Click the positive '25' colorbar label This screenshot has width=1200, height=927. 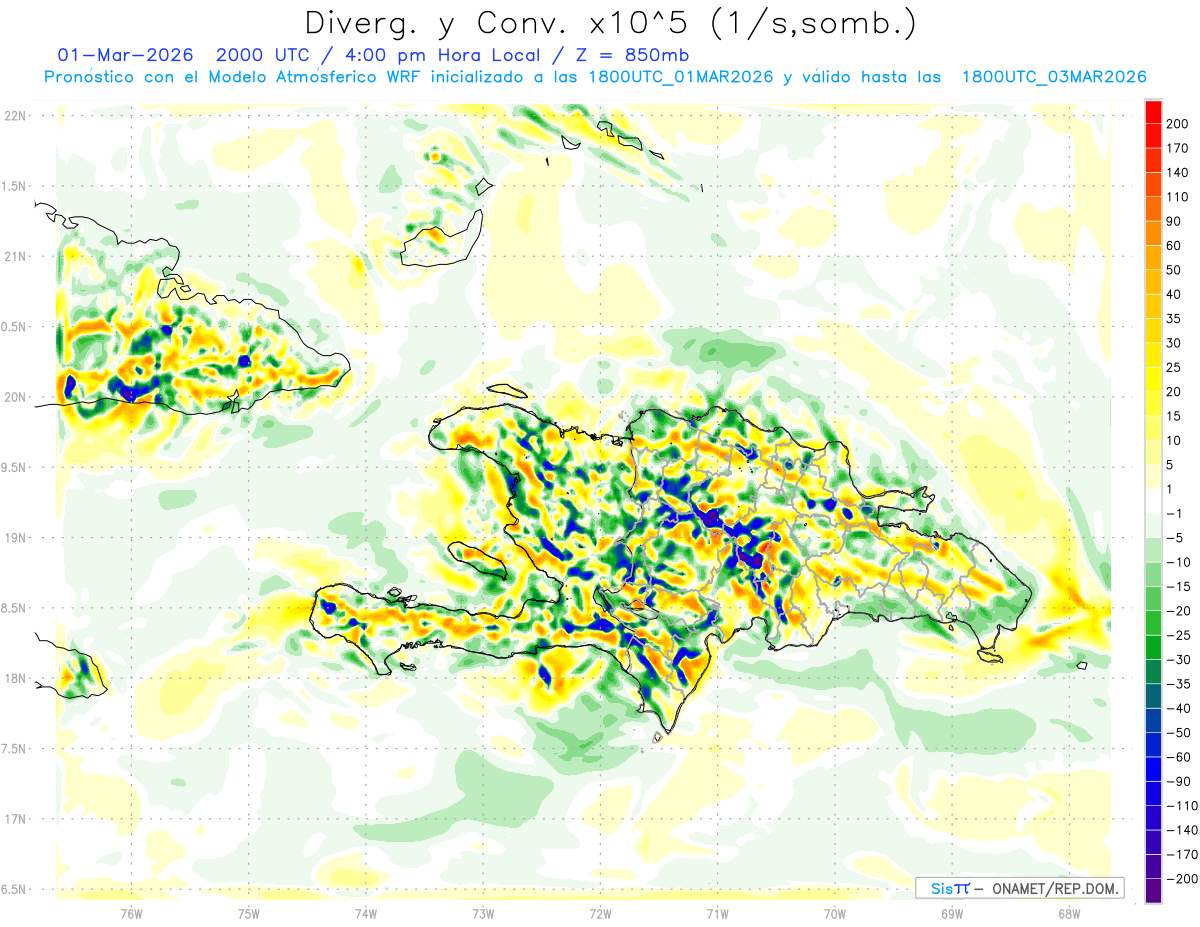pyautogui.click(x=1174, y=368)
